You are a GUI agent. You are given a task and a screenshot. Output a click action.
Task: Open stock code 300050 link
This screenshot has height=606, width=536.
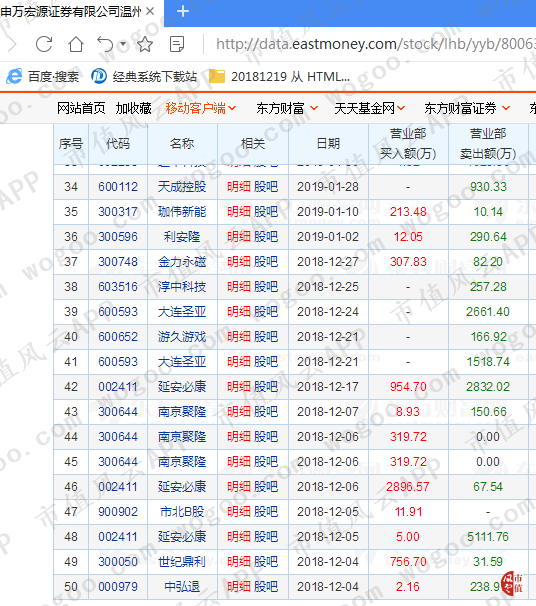tap(118, 562)
